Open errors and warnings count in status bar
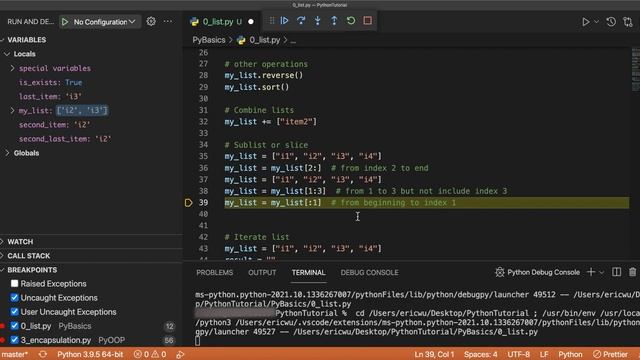Screen dimensions: 640x360 (150, 354)
